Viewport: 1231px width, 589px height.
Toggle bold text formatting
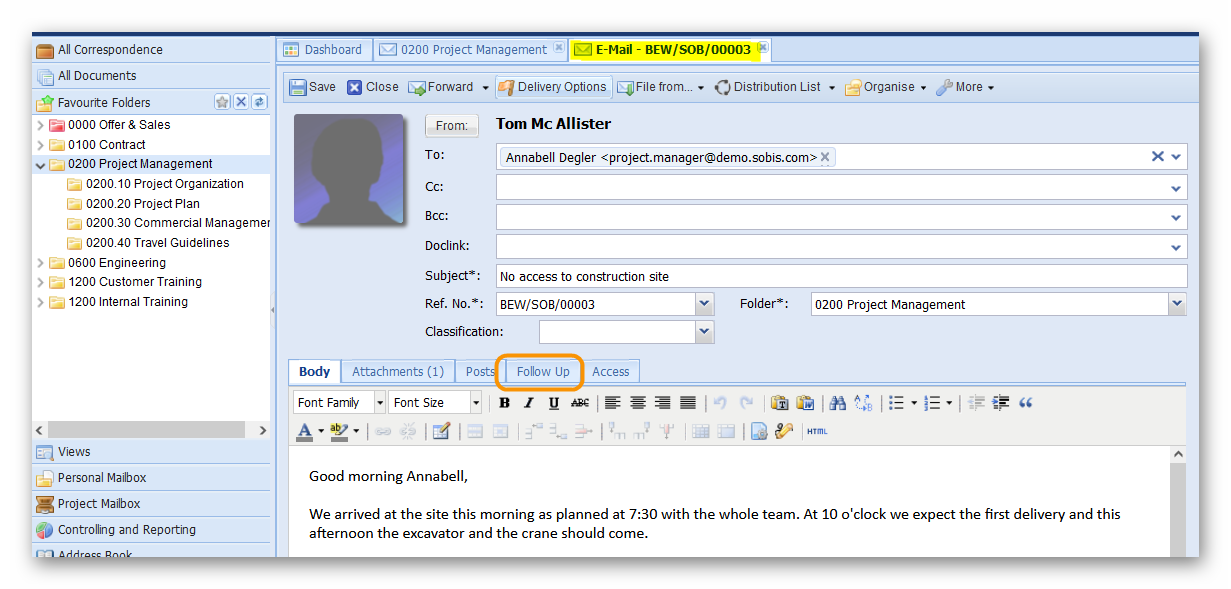click(x=505, y=403)
